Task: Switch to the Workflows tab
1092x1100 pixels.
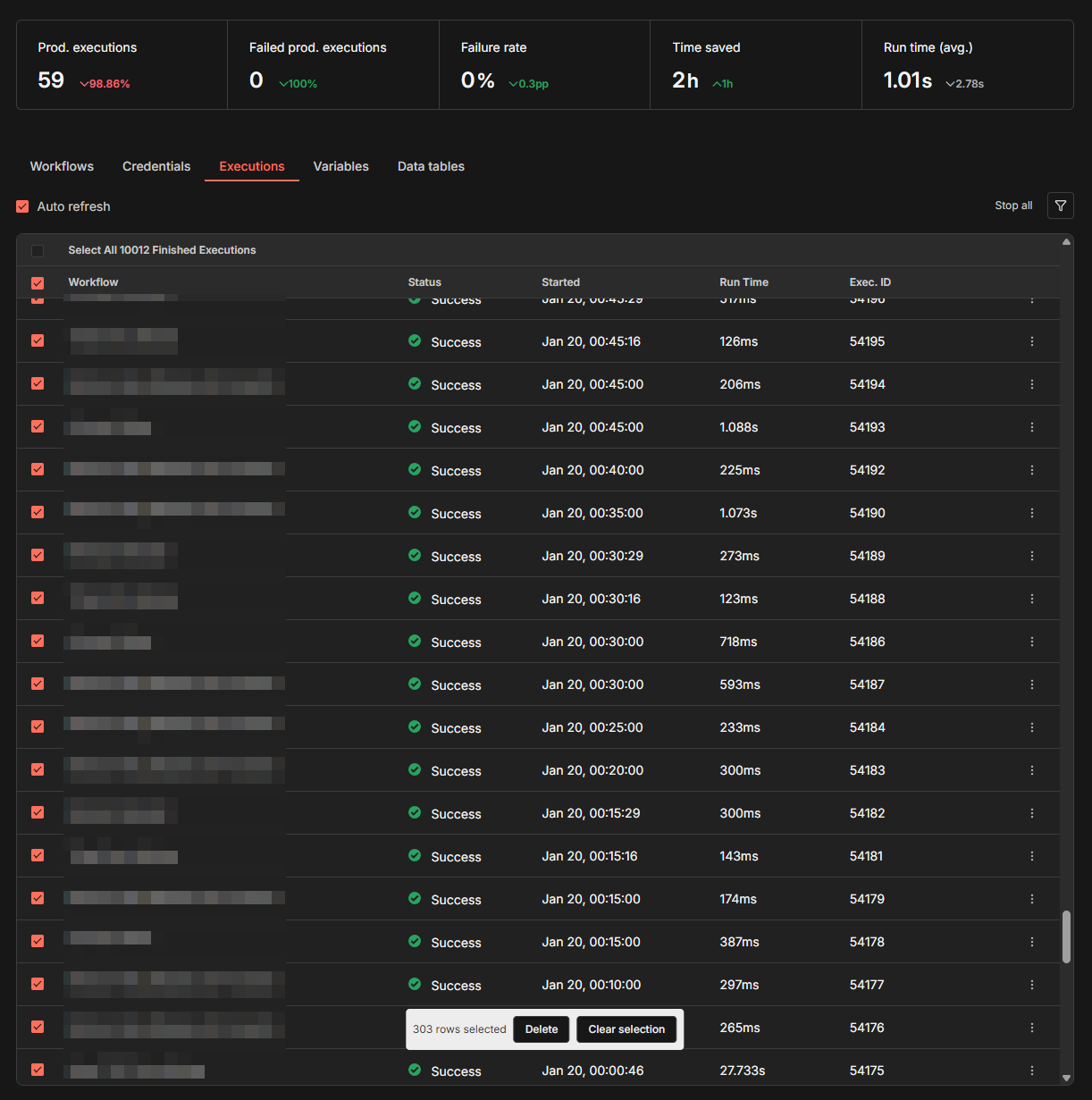Action: tap(62, 166)
